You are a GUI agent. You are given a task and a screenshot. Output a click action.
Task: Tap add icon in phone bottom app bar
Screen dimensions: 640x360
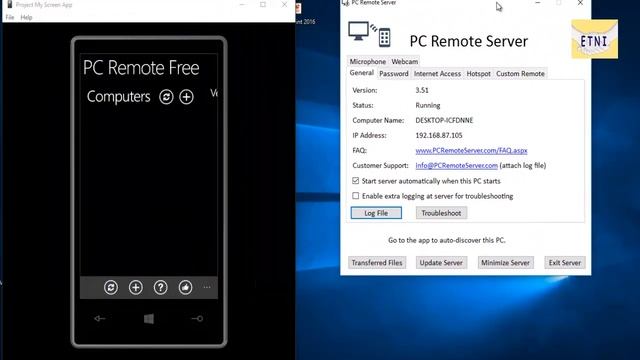click(136, 287)
